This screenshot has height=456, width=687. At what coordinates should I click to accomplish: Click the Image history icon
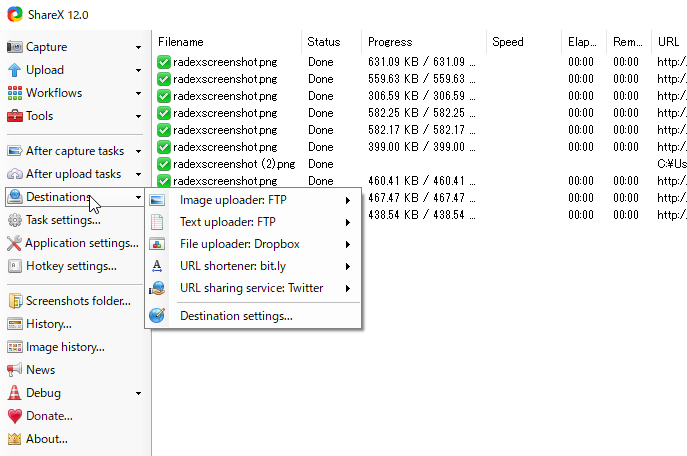[14, 347]
